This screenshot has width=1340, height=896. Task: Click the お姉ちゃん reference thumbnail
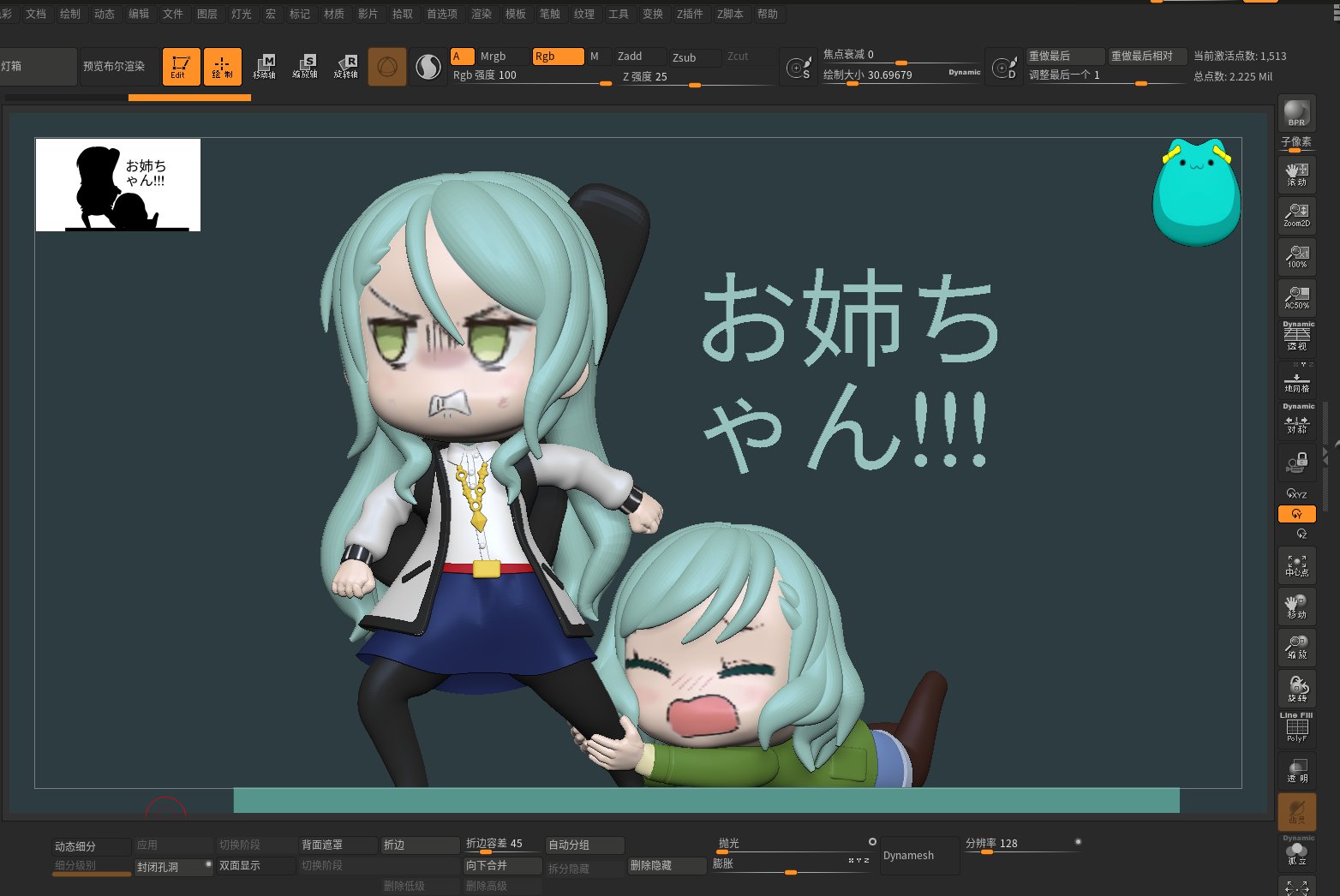pos(118,185)
